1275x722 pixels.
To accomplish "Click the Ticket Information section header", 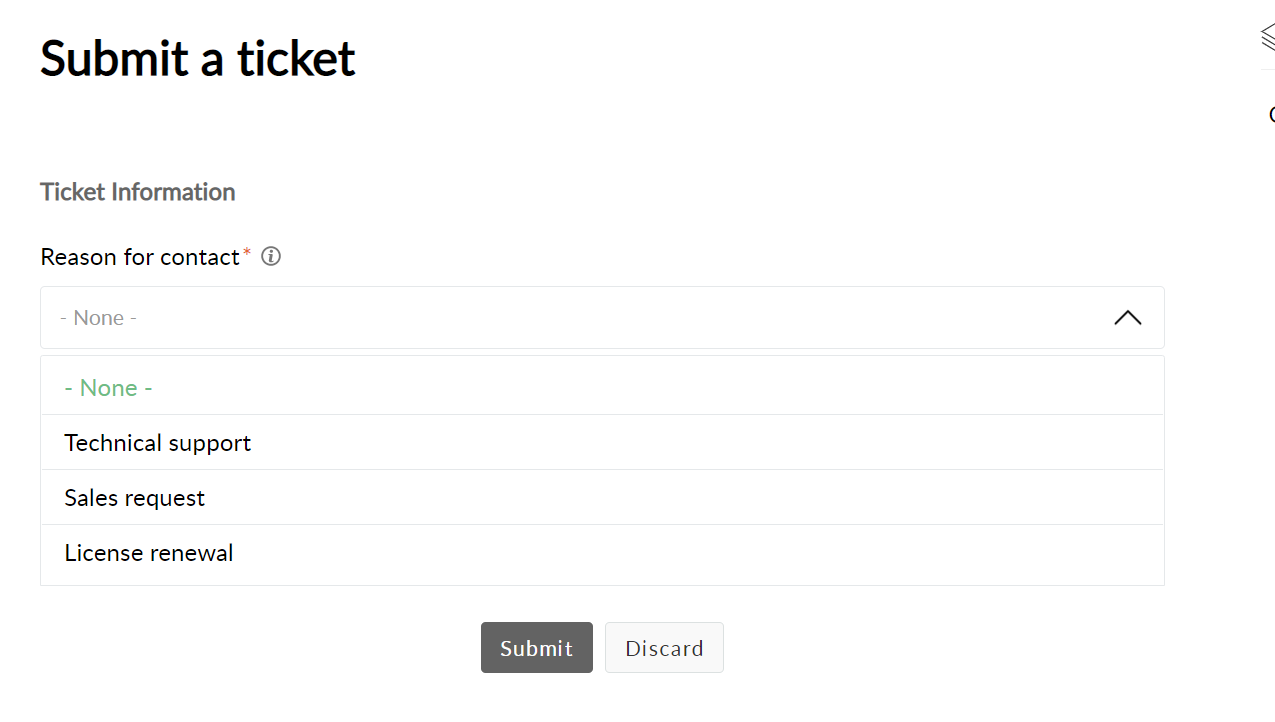I will 137,192.
